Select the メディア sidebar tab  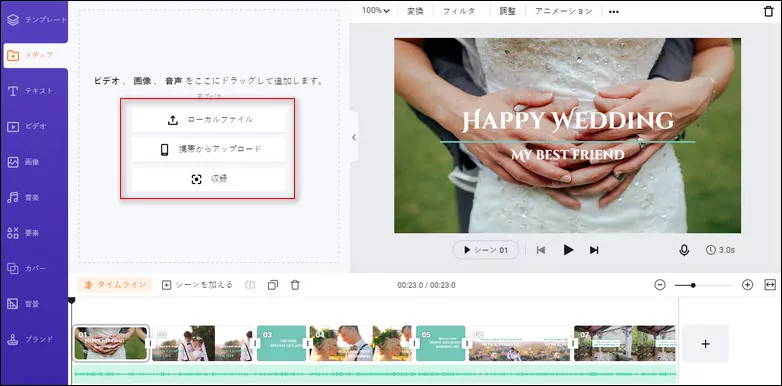click(x=35, y=55)
